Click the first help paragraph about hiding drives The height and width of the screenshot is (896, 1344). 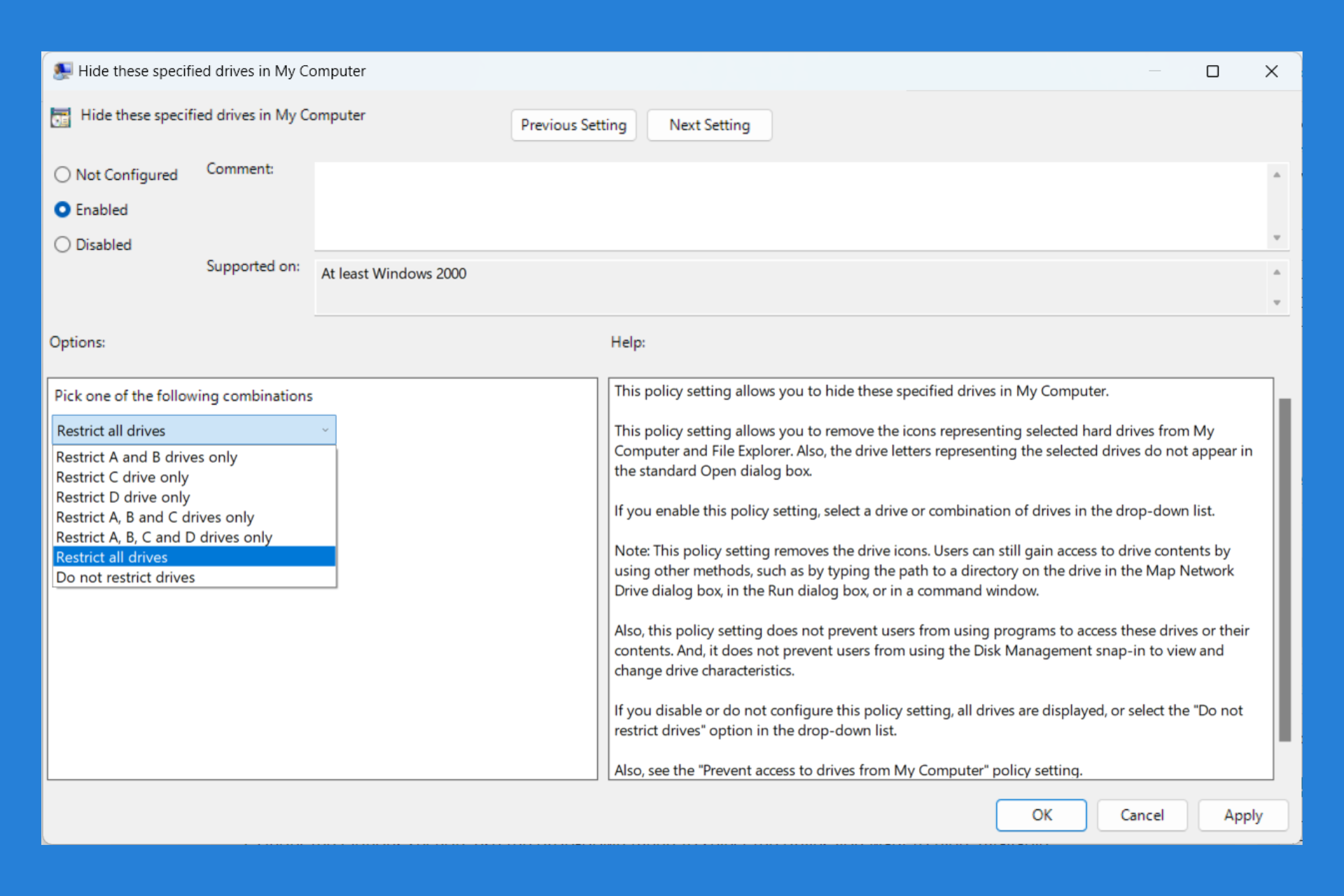861,391
